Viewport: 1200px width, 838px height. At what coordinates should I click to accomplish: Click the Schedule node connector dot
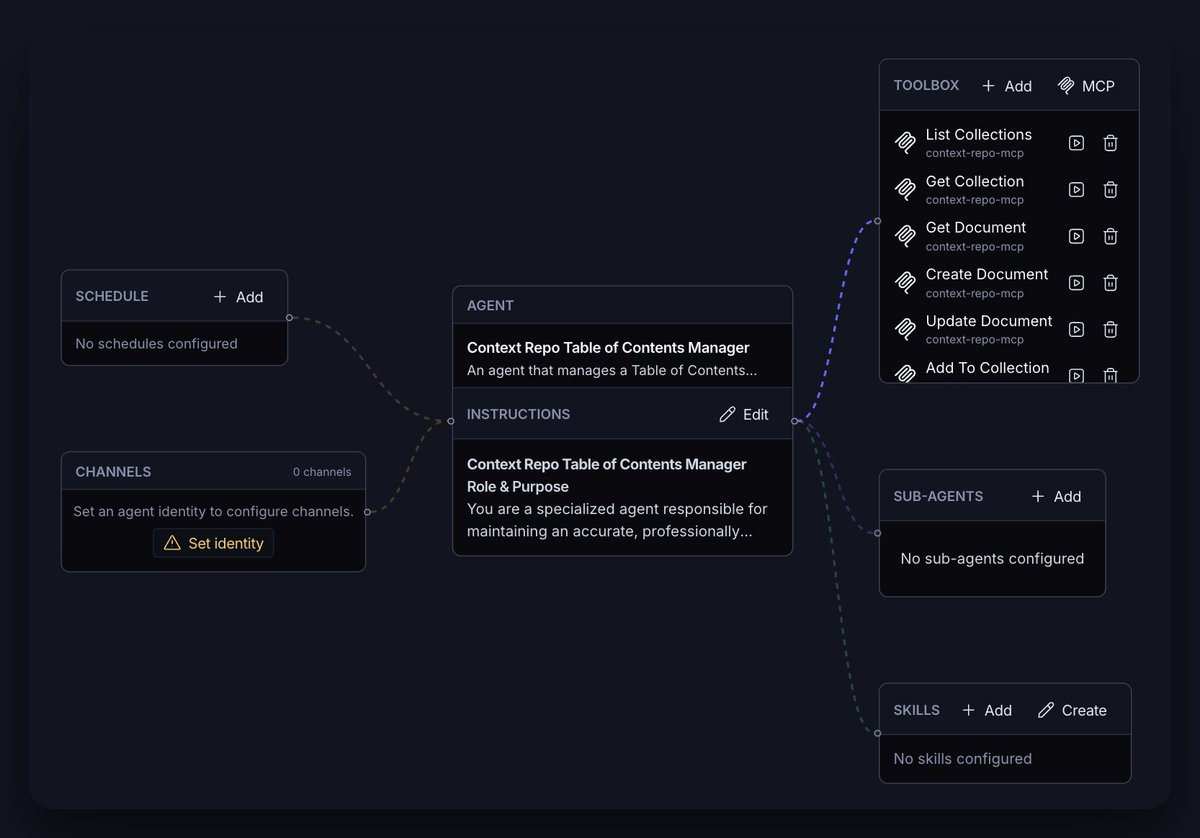click(x=289, y=318)
